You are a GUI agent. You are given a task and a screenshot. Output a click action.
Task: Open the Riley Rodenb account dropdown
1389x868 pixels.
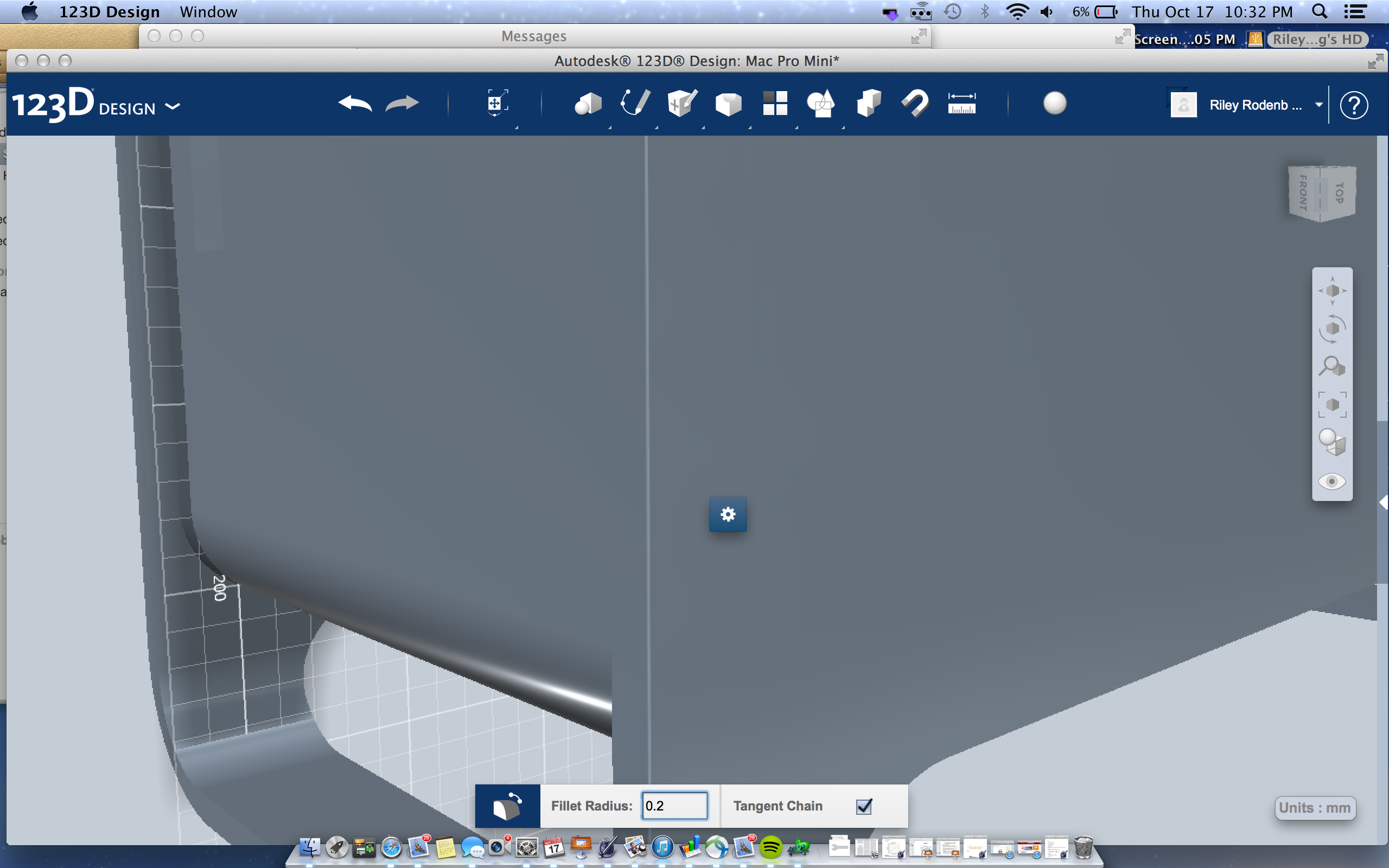pyautogui.click(x=1319, y=105)
